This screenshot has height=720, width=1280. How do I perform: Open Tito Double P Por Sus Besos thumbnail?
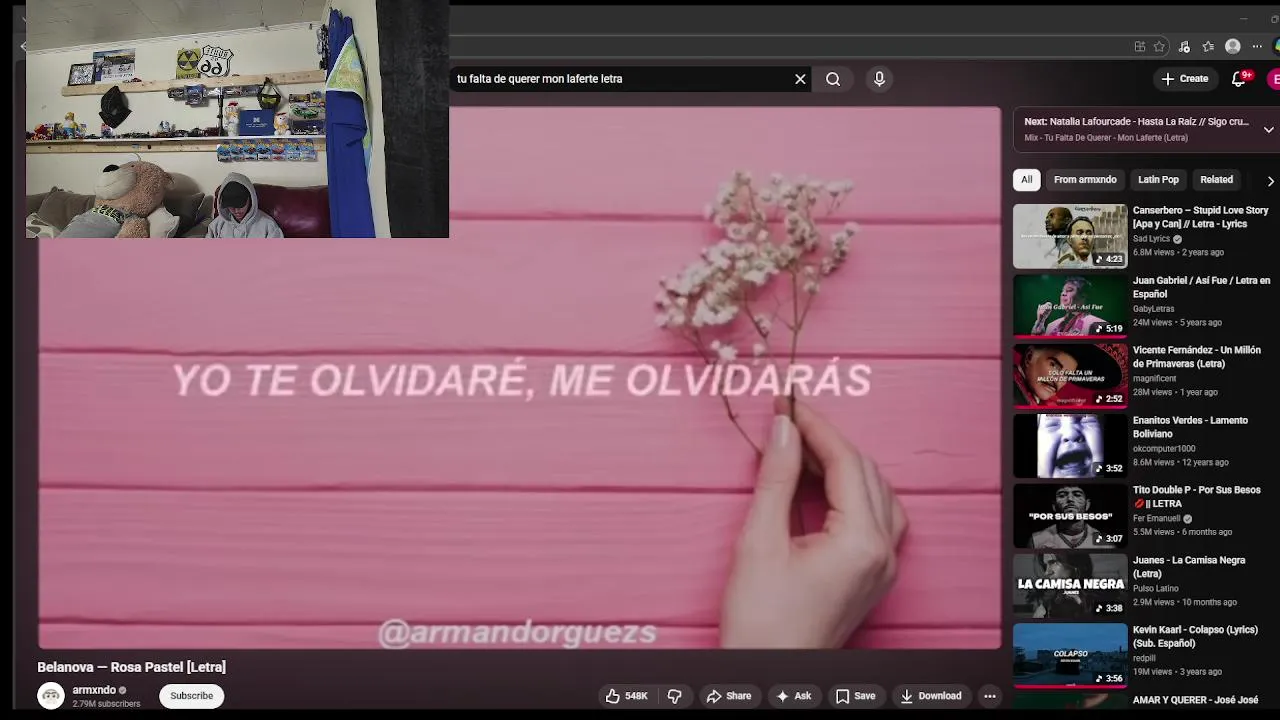(1070, 517)
